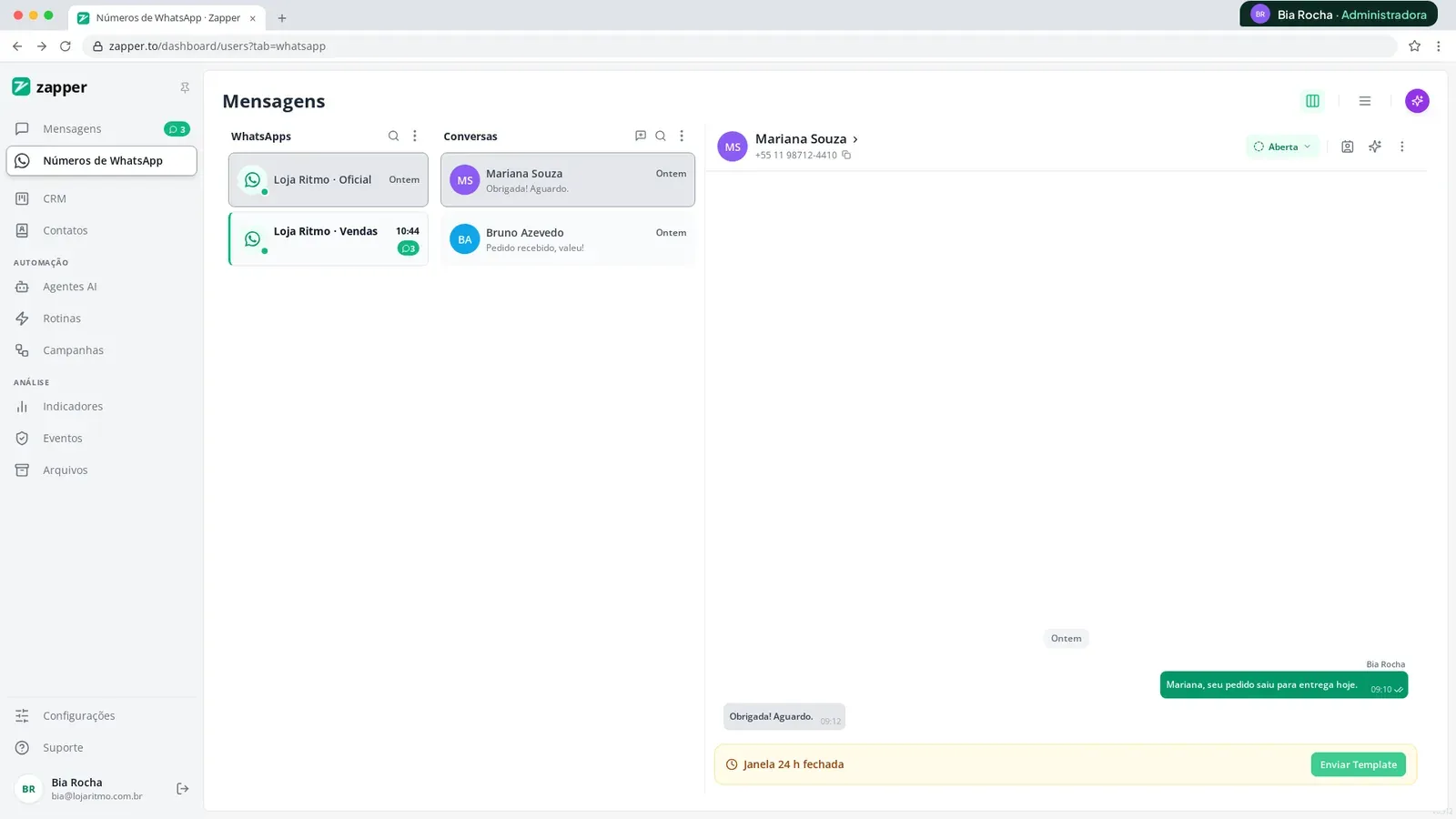The image size is (1456, 819).
Task: Open Mensagens in the sidebar
Action: coord(101,129)
